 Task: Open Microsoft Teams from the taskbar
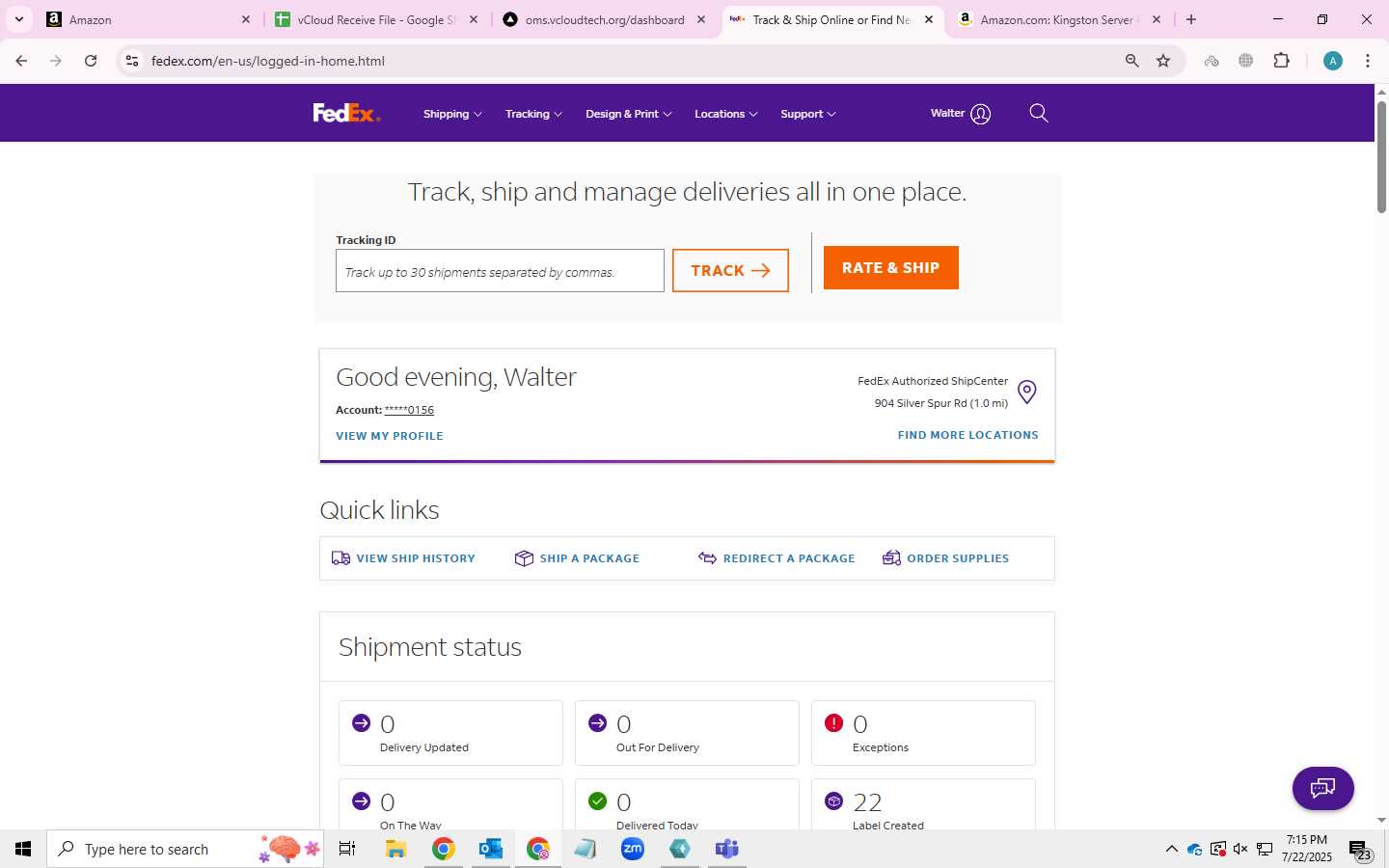[727, 849]
